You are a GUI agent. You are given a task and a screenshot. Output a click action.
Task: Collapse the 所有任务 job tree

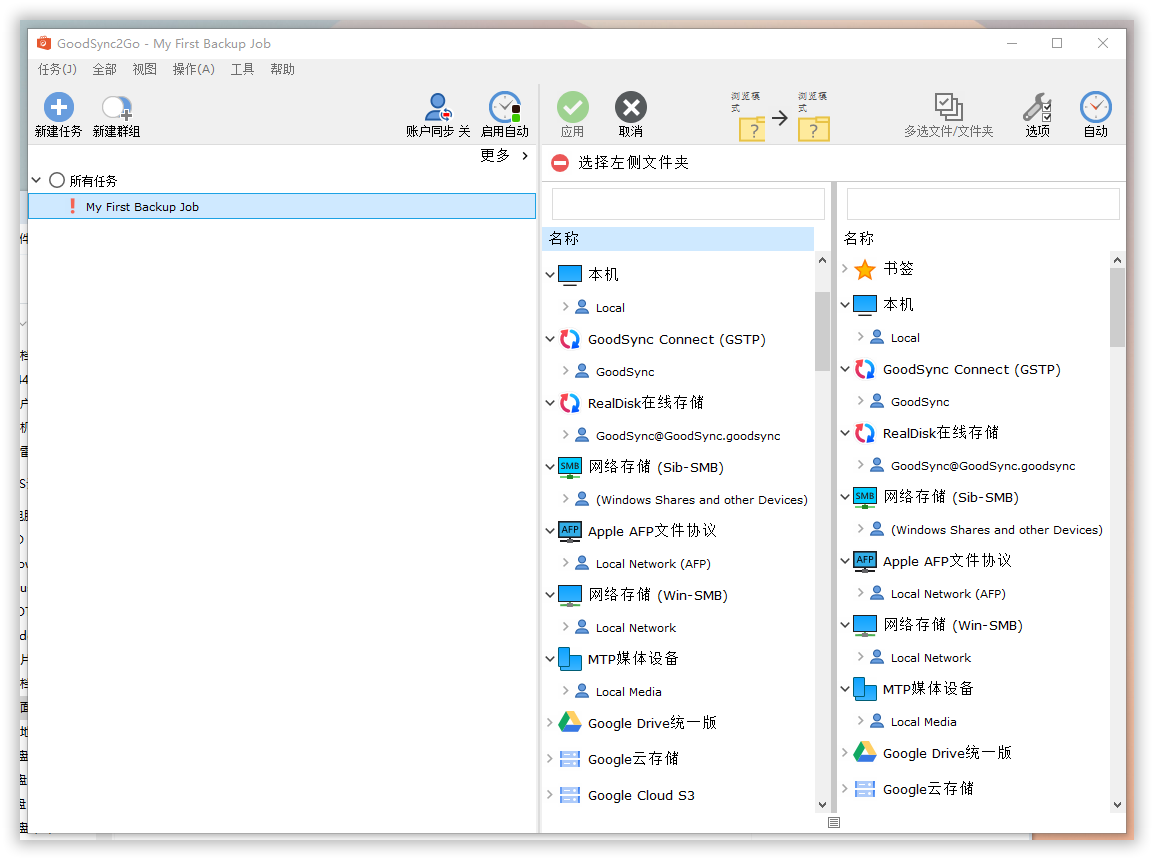tap(36, 180)
